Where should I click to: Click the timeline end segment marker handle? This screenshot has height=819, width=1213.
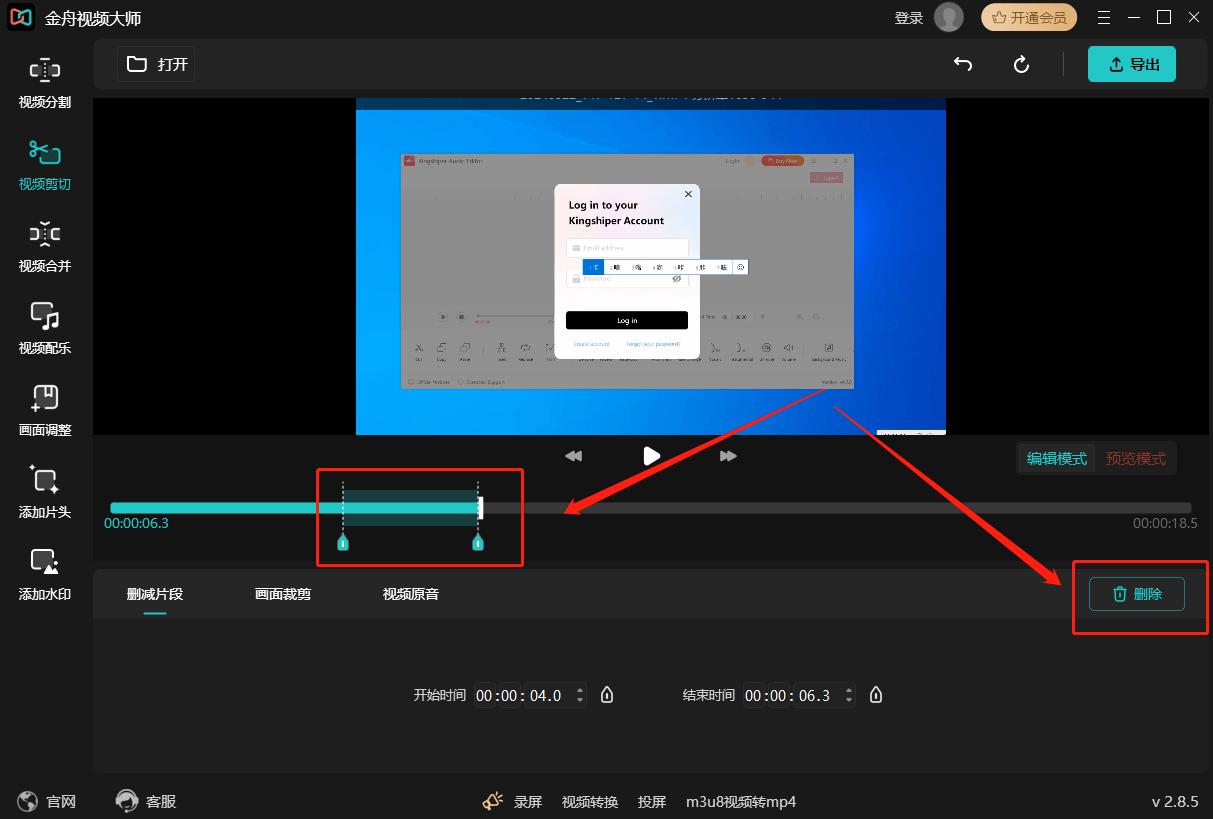pyautogui.click(x=478, y=542)
